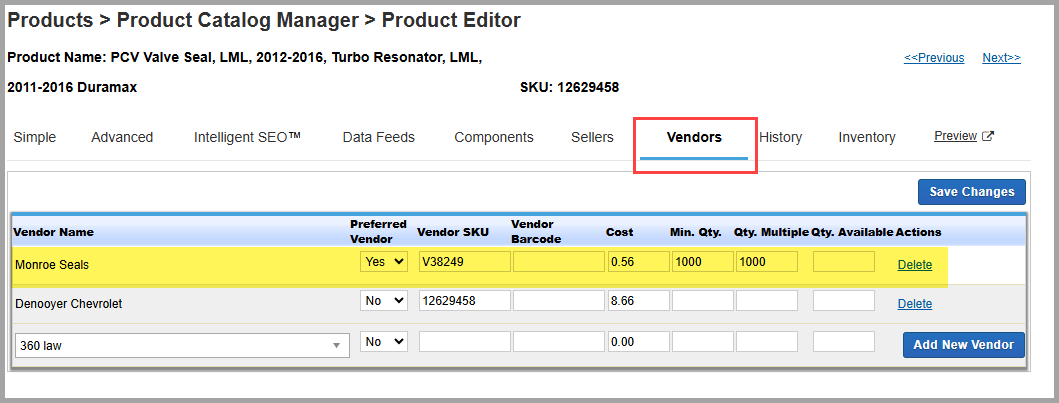The width and height of the screenshot is (1059, 403).
Task: Open the Simple tab
Action: tap(34, 138)
